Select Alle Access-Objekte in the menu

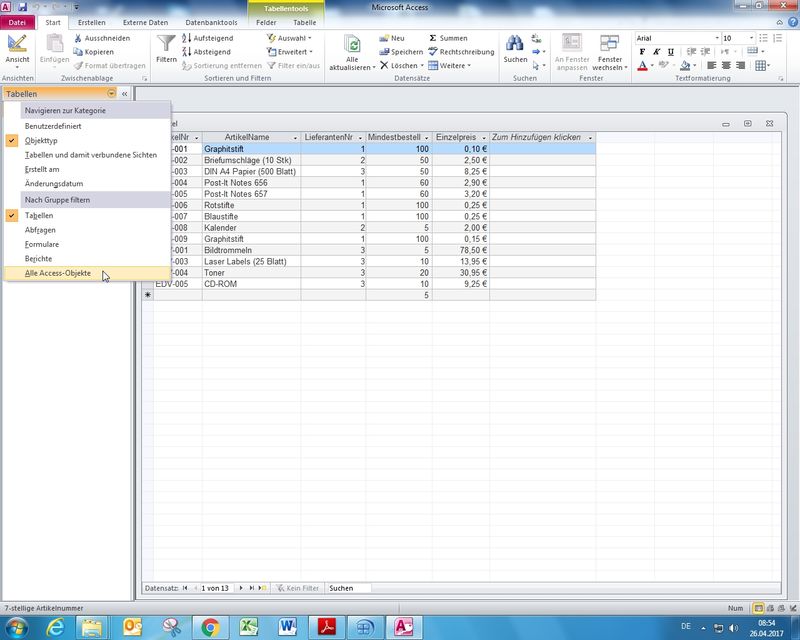tap(59, 273)
